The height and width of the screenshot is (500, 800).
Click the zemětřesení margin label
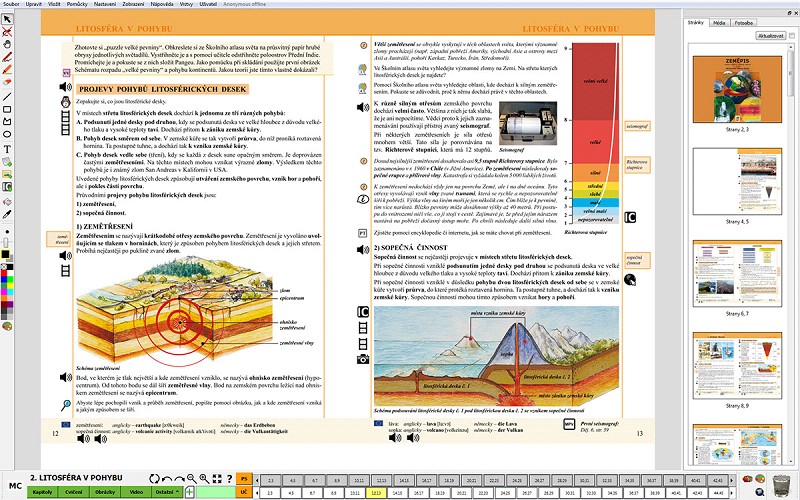tap(59, 239)
